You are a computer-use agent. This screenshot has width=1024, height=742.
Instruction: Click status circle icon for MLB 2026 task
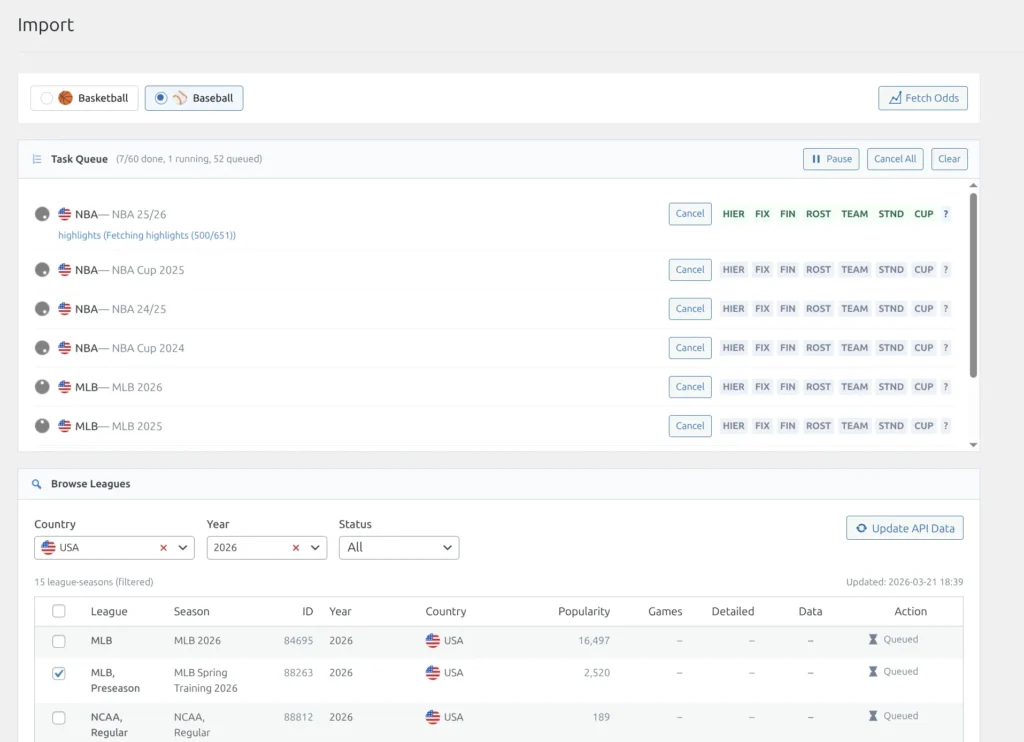pyautogui.click(x=42, y=387)
